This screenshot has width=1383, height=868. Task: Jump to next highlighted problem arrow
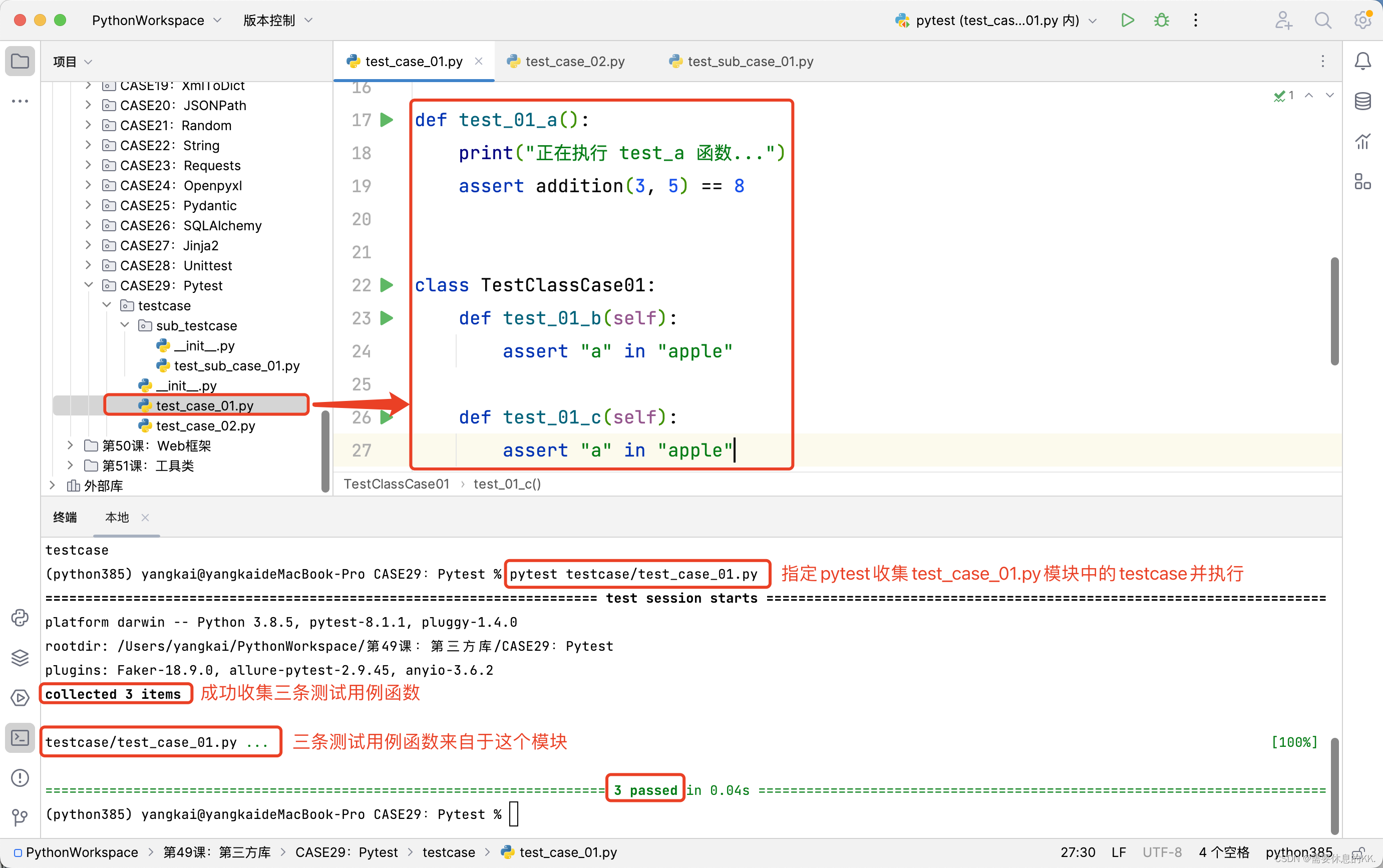tap(1329, 95)
